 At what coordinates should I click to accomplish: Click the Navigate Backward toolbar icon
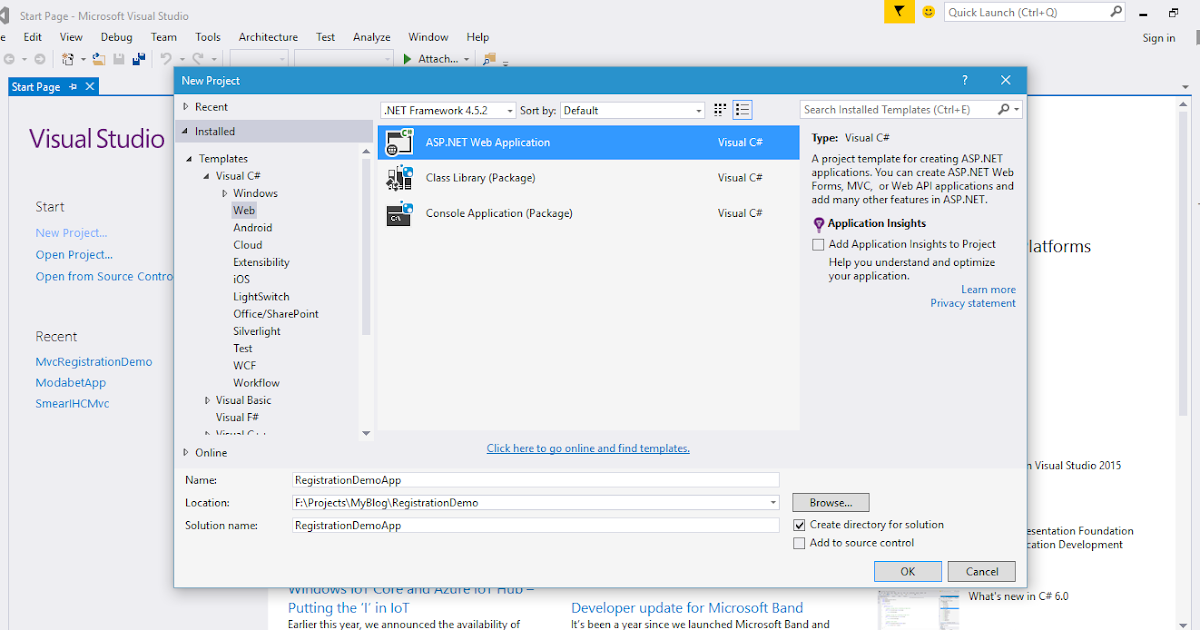[x=8, y=59]
